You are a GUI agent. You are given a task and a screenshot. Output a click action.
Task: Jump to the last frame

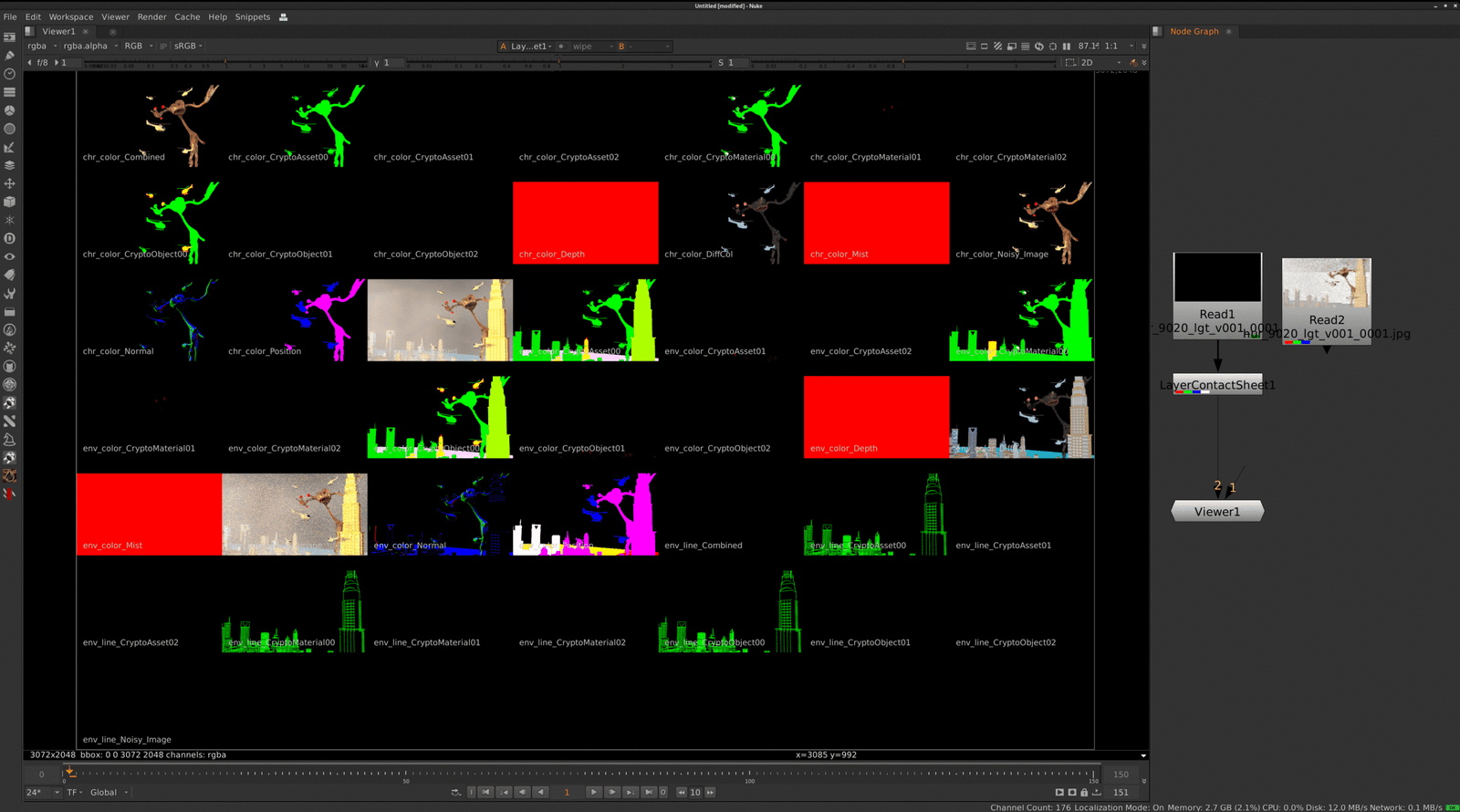point(648,792)
